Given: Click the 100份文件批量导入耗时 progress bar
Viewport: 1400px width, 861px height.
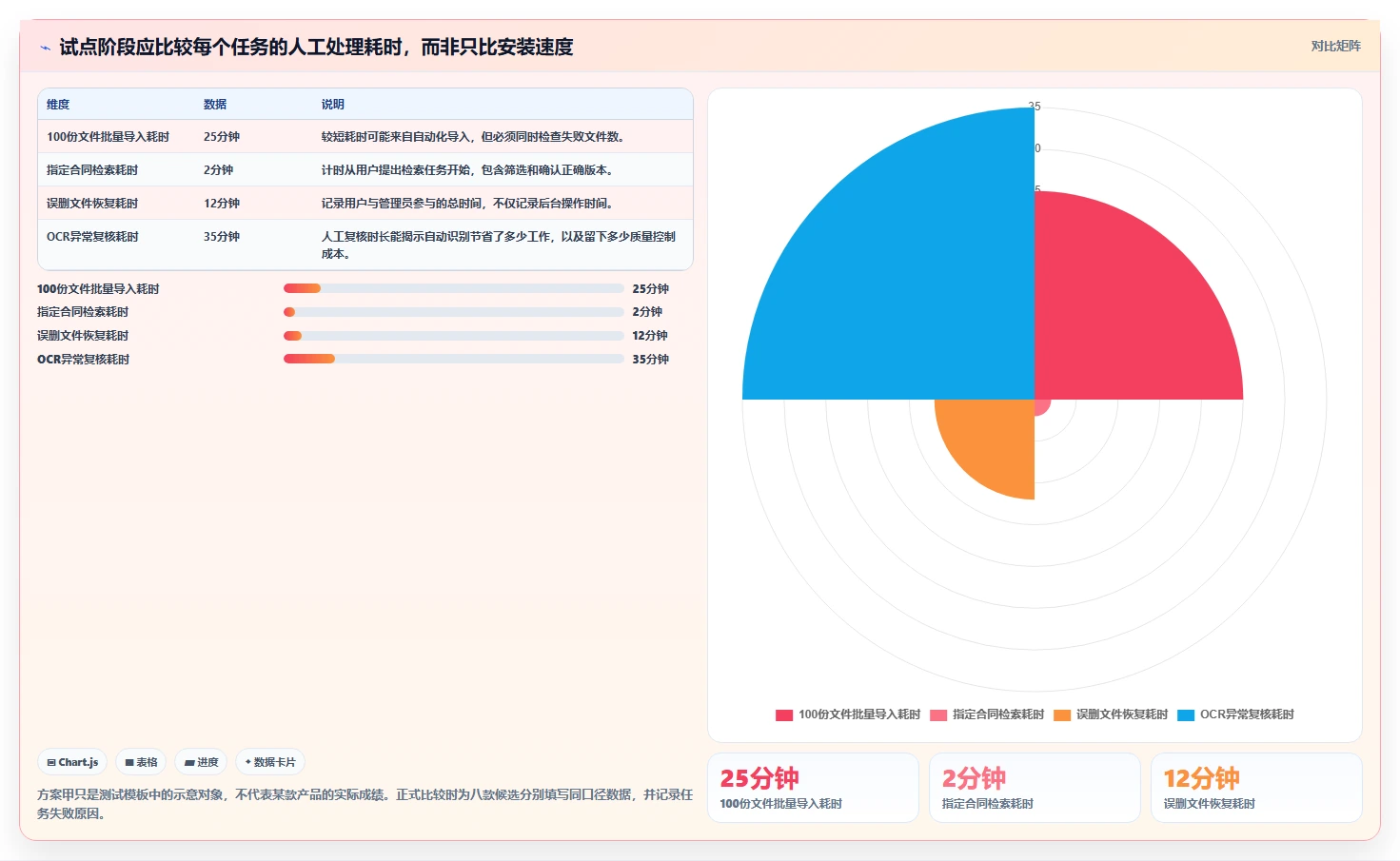Looking at the screenshot, I should 453,288.
